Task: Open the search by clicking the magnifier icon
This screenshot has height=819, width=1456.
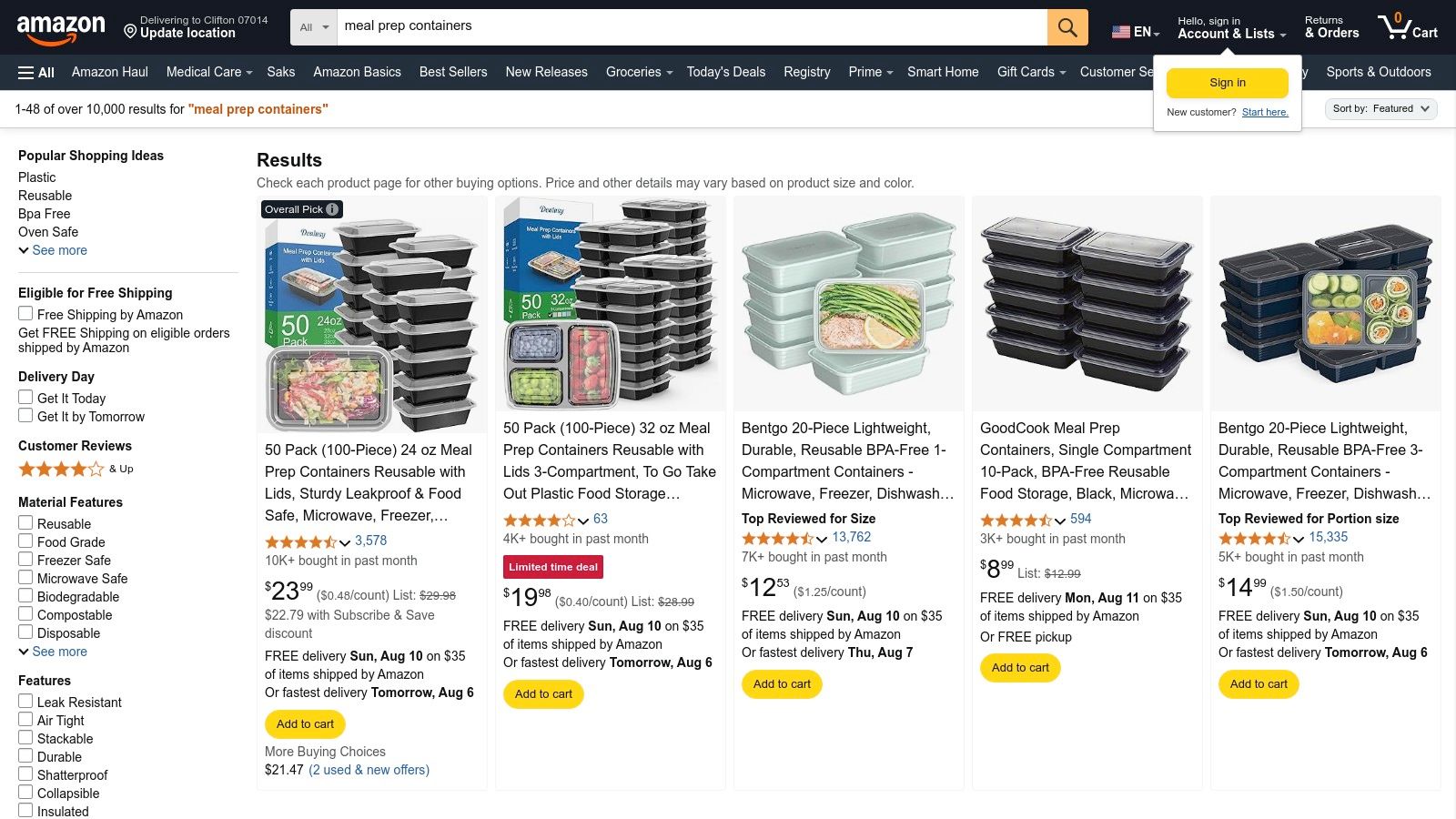Action: [1067, 26]
